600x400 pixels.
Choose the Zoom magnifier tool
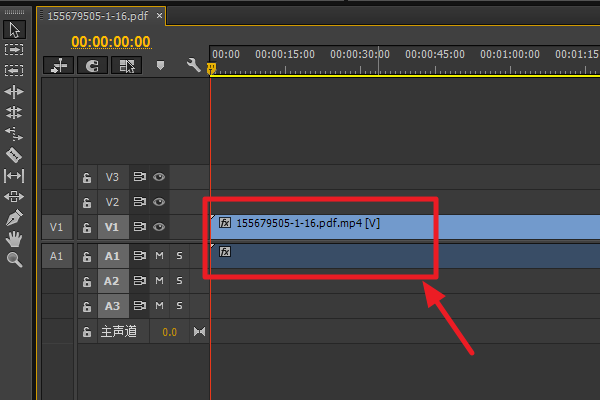pos(14,260)
